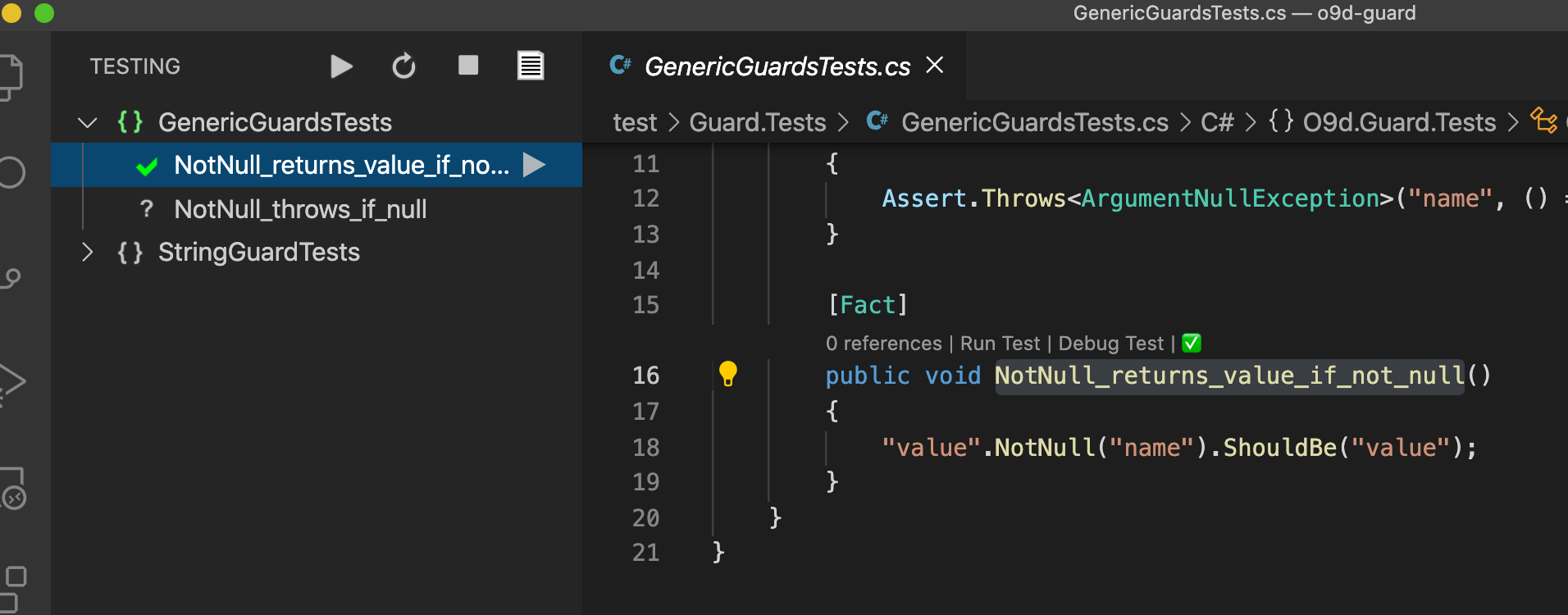The image size is (1568, 615).
Task: Click line number 16 in the gutter
Action: pyautogui.click(x=645, y=376)
